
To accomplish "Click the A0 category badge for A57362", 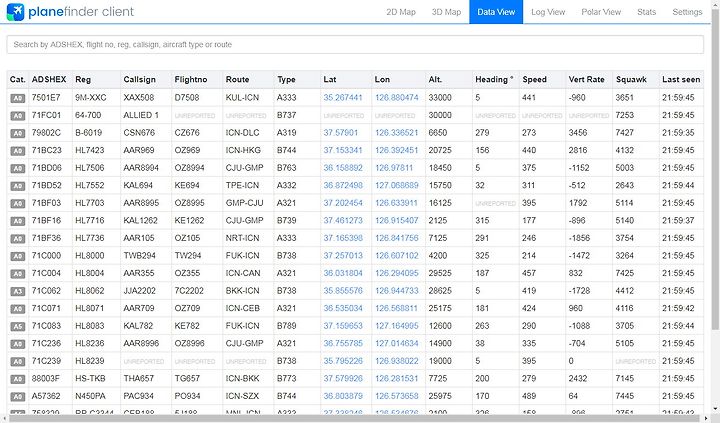I will [x=17, y=396].
